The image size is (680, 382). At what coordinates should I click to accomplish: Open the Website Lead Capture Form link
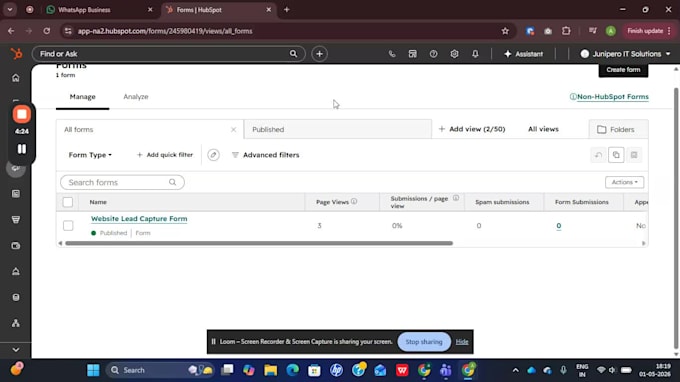[139, 219]
